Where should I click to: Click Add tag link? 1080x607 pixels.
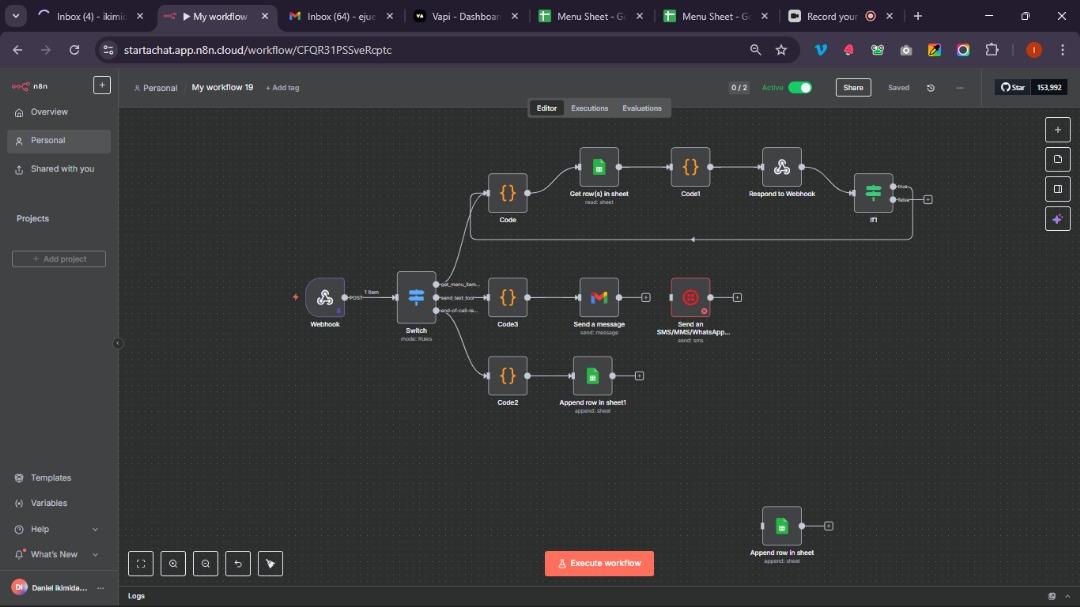[282, 88]
